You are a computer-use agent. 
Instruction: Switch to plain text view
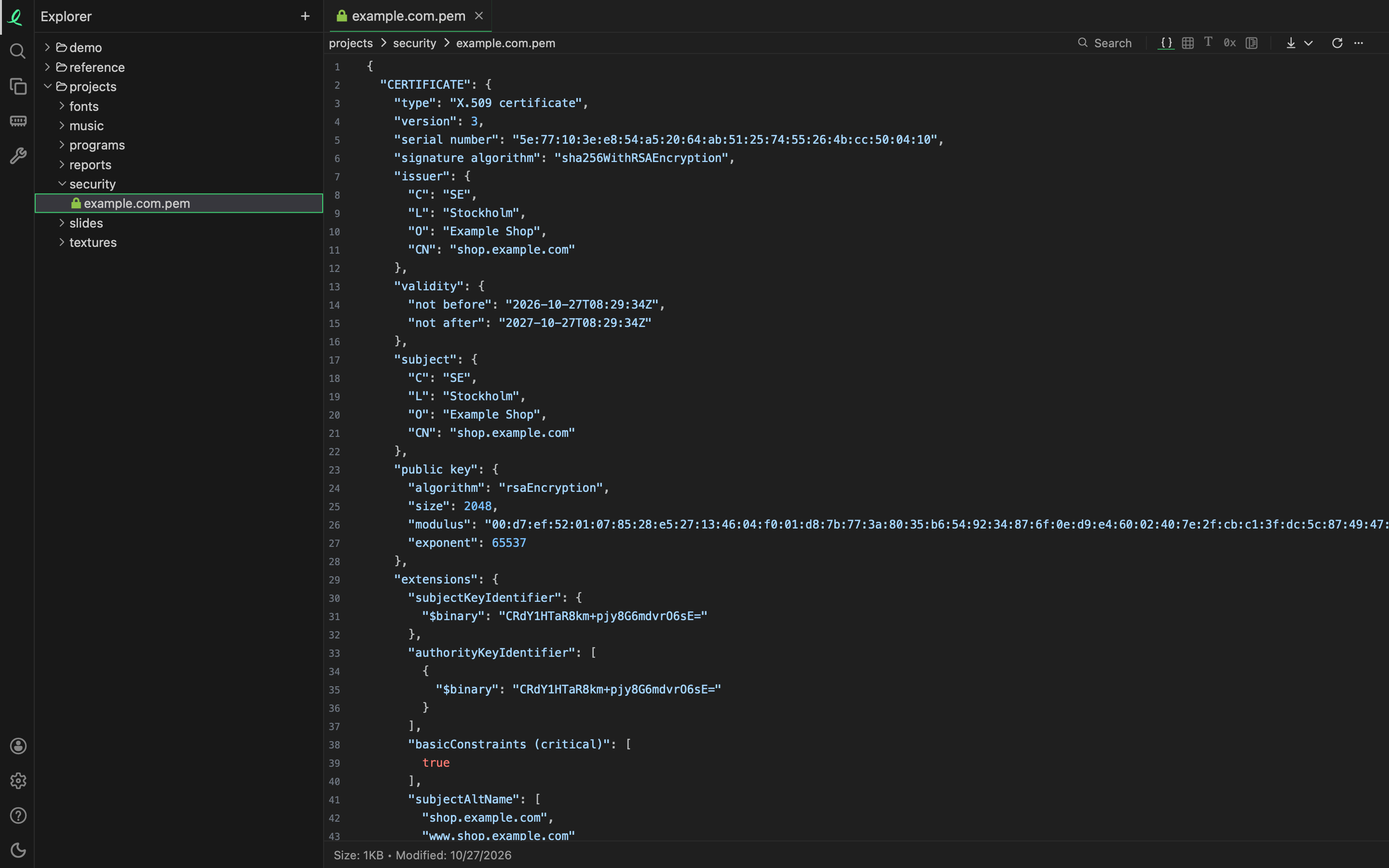click(1208, 42)
